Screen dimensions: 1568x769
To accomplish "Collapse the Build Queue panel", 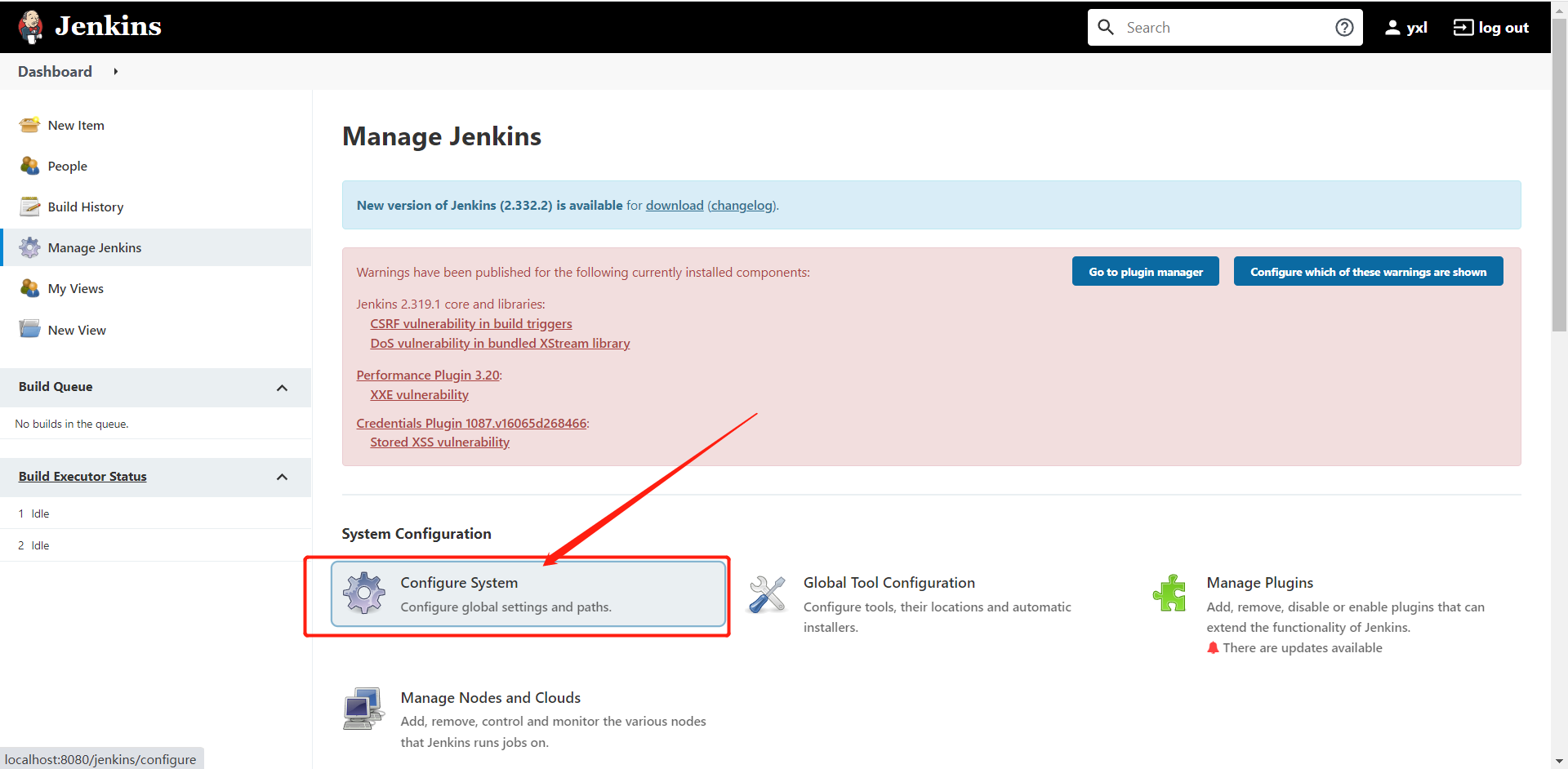I will point(282,388).
